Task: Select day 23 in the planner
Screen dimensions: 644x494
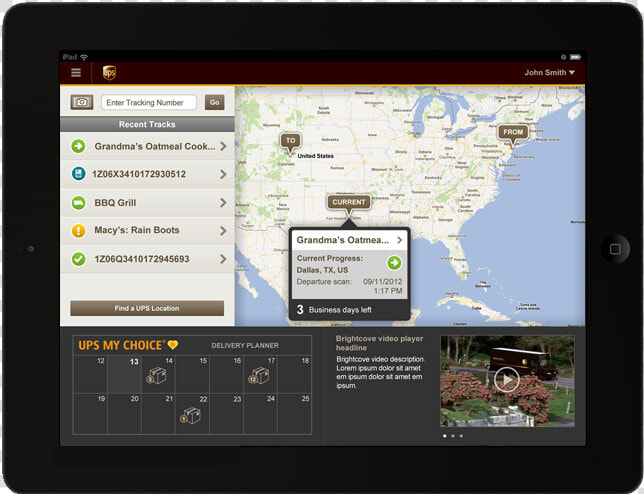Action: pyautogui.click(x=227, y=414)
